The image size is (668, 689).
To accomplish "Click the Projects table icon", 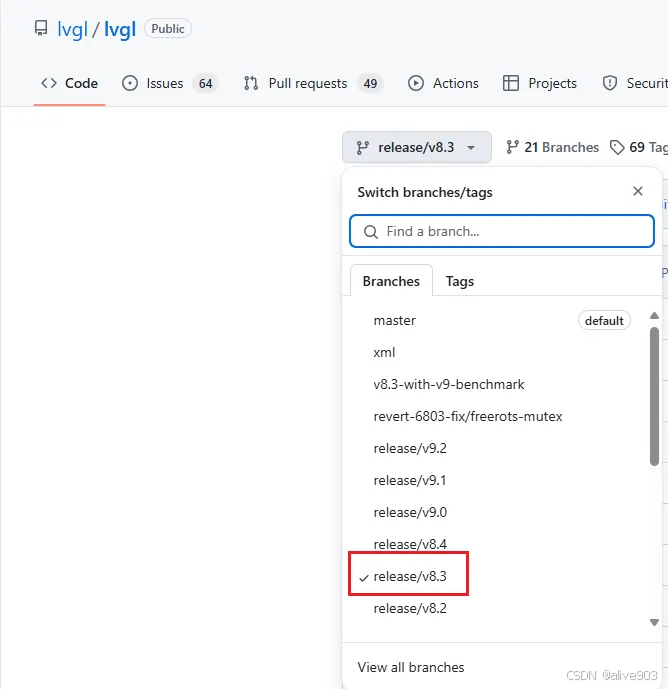I will 511,83.
